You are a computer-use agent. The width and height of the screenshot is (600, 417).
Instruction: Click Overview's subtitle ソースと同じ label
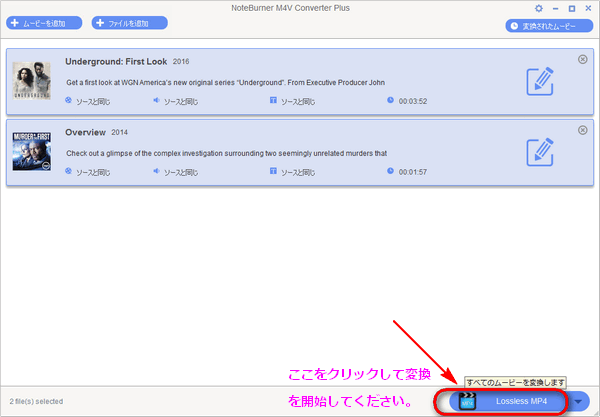tap(298, 172)
